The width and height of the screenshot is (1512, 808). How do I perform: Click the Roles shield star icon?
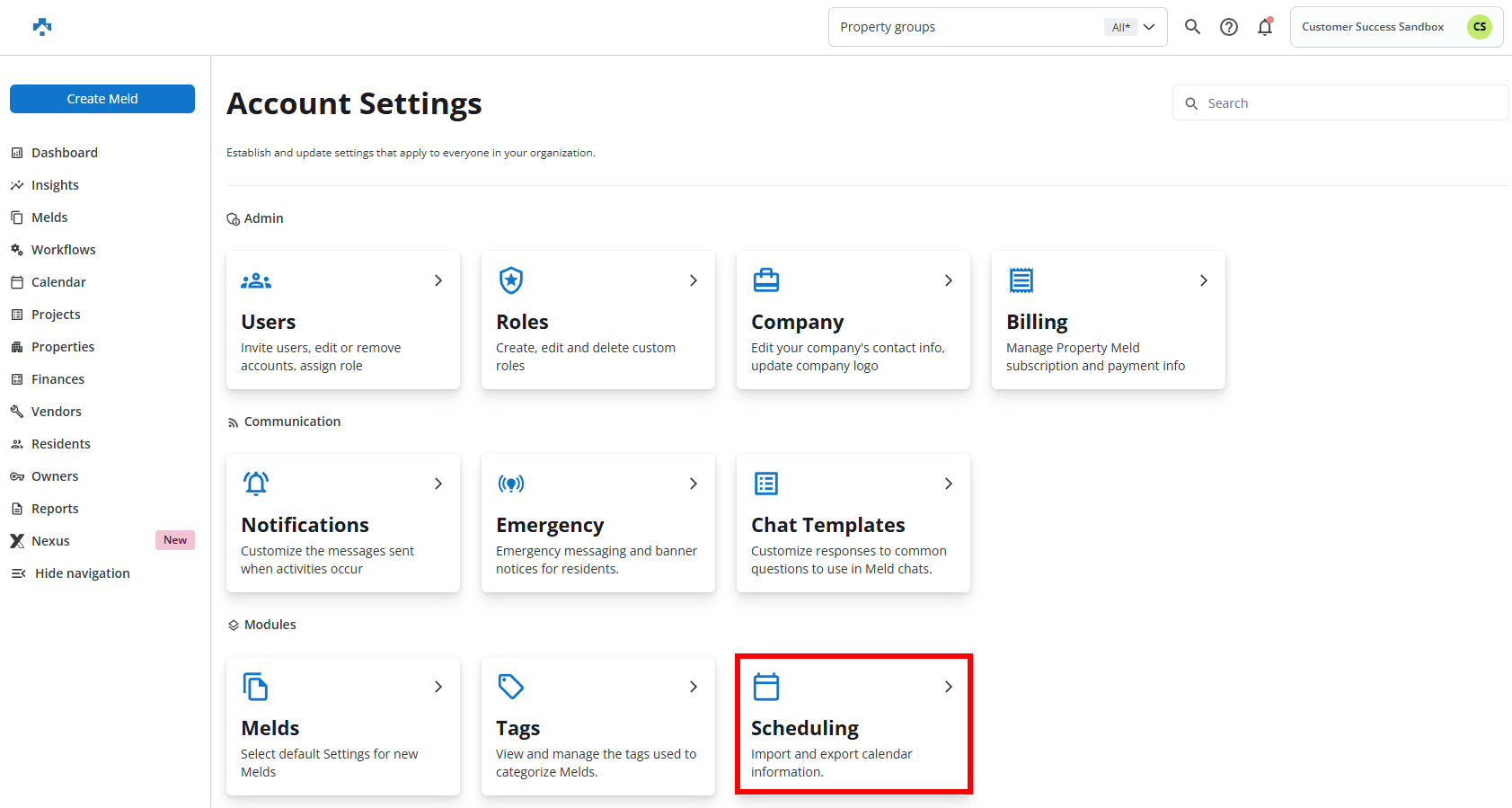[x=511, y=280]
